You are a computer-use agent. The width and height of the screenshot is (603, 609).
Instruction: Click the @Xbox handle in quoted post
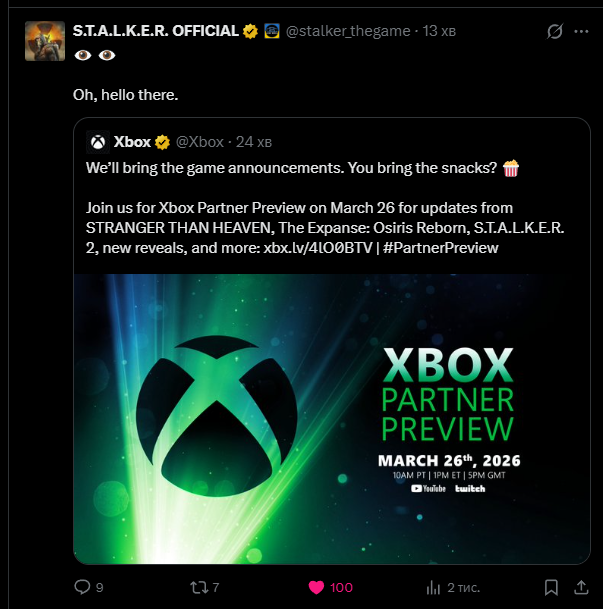pos(200,141)
